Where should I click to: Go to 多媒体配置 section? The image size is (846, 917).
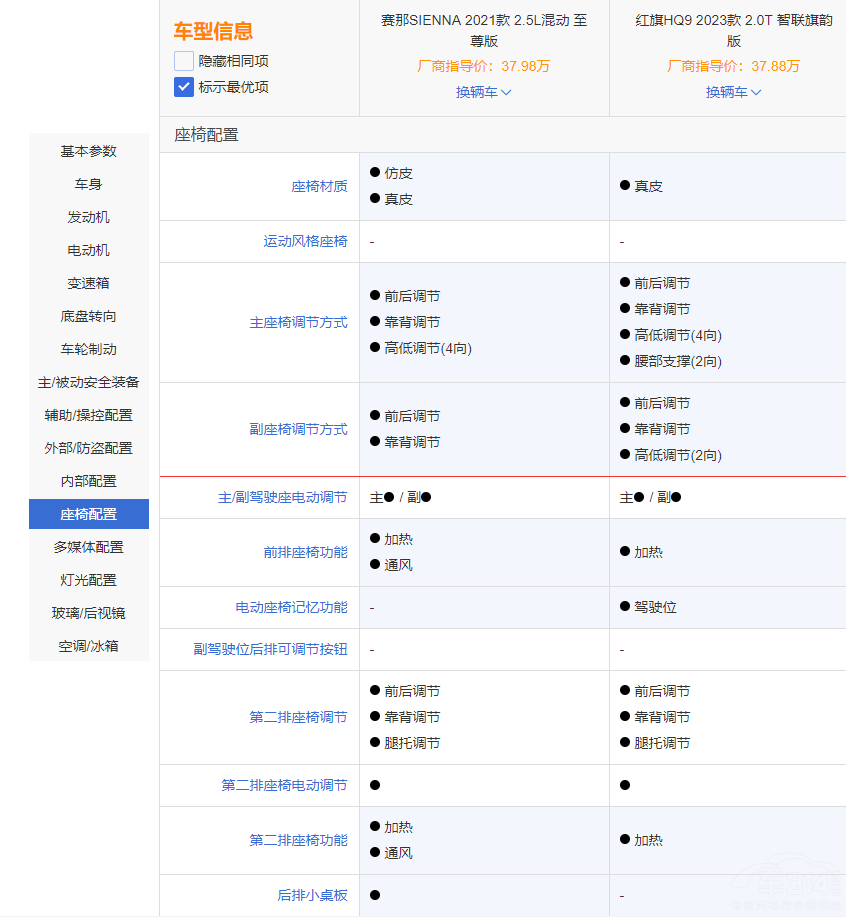point(89,547)
